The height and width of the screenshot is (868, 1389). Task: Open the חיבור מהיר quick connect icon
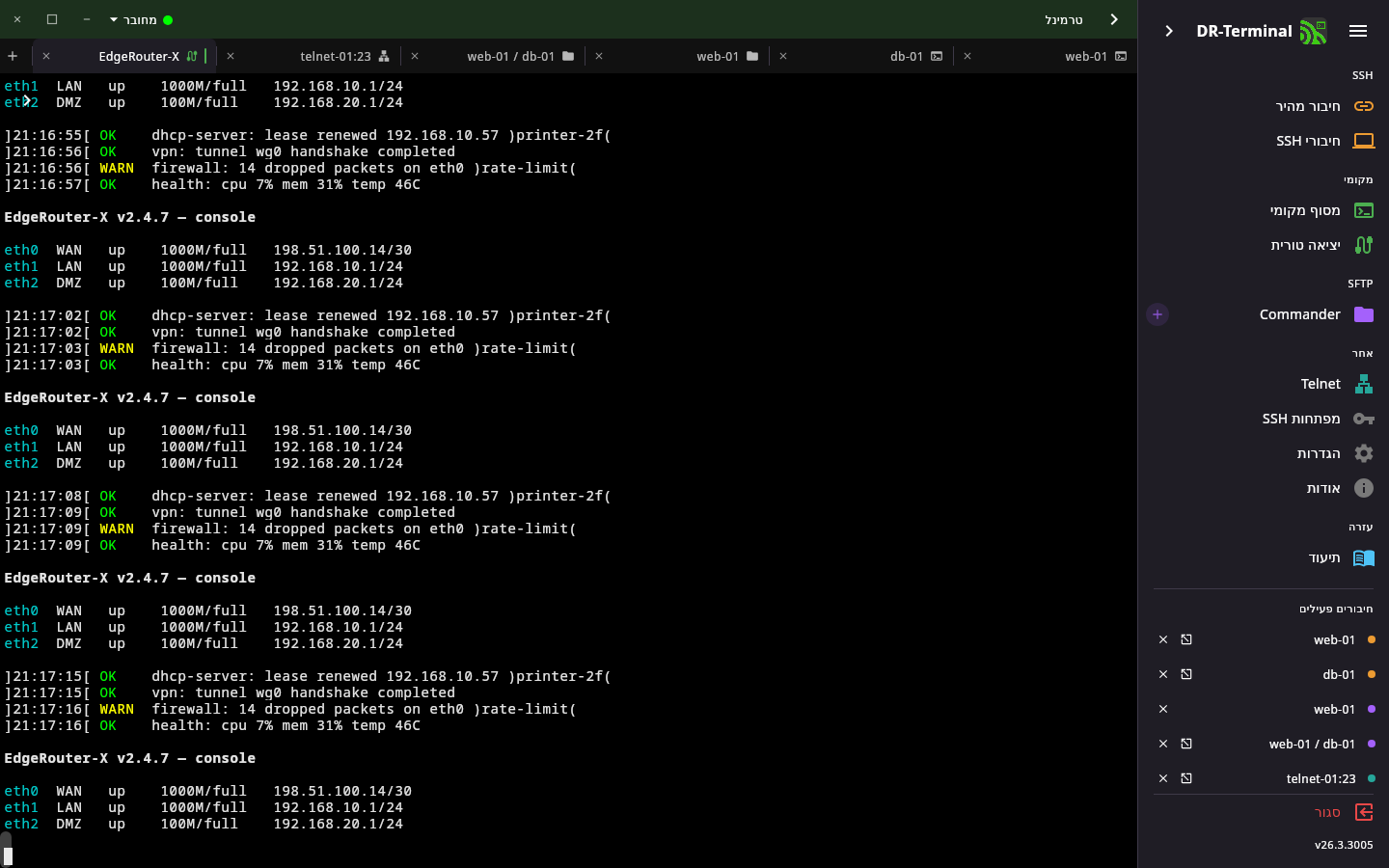[1364, 106]
